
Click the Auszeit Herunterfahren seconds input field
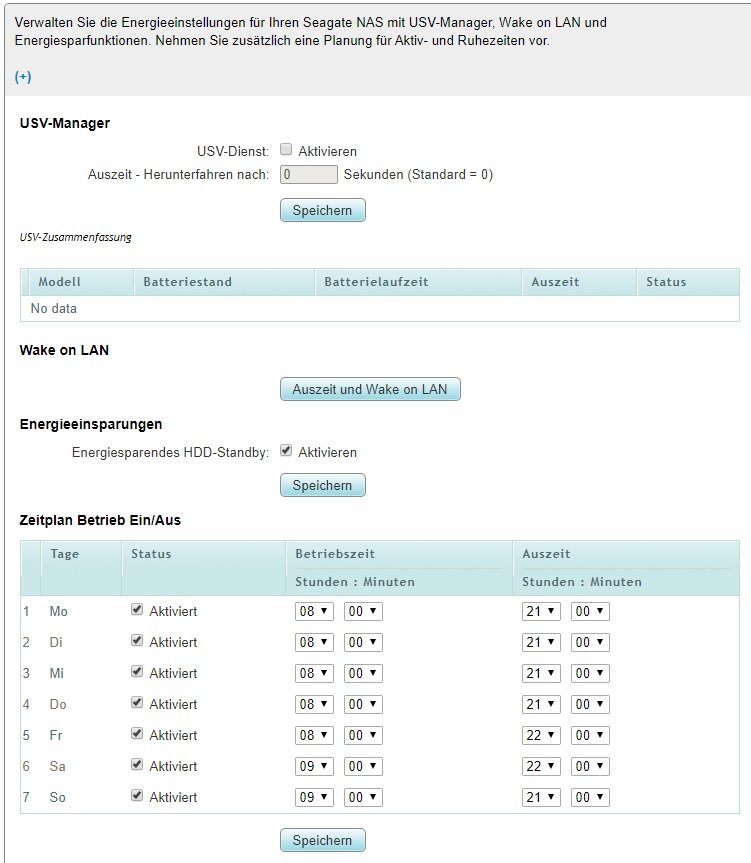click(x=309, y=174)
